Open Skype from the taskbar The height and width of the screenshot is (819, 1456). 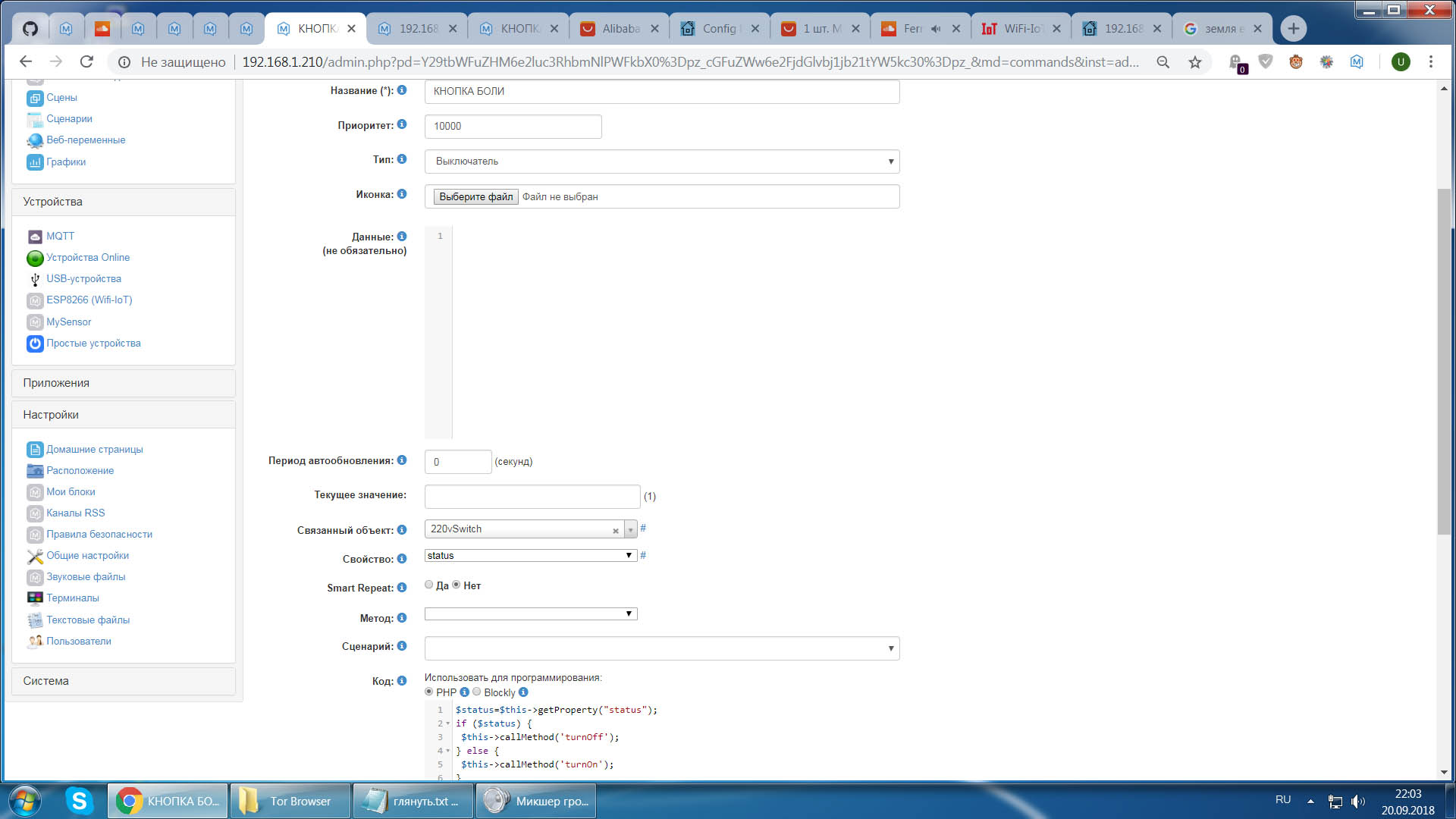pyautogui.click(x=79, y=801)
